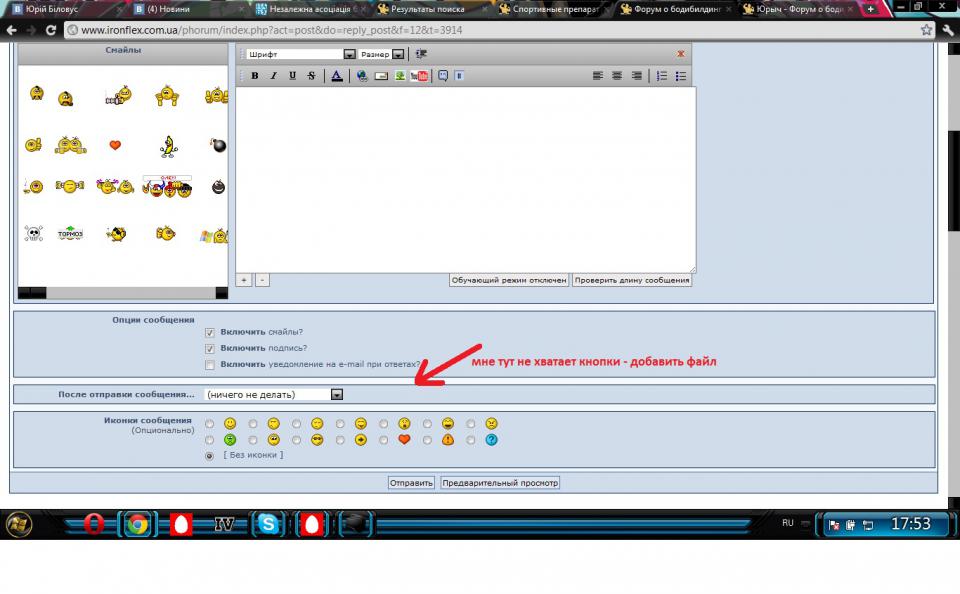The width and height of the screenshot is (960, 594).
Task: Click the 'Отправить' submit button
Action: click(x=411, y=483)
